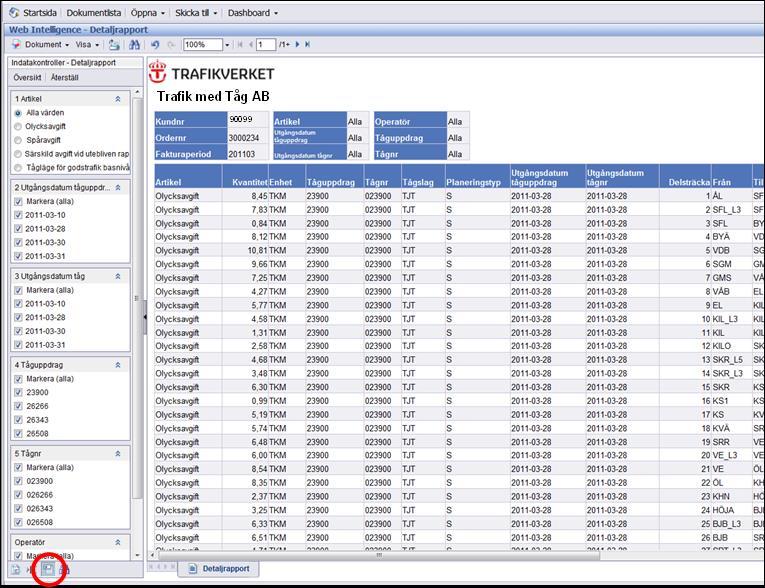Toggle 2011-03-31 under Utgångsdatum tåguppdrag
The height and width of the screenshot is (588, 765).
pos(18,256)
